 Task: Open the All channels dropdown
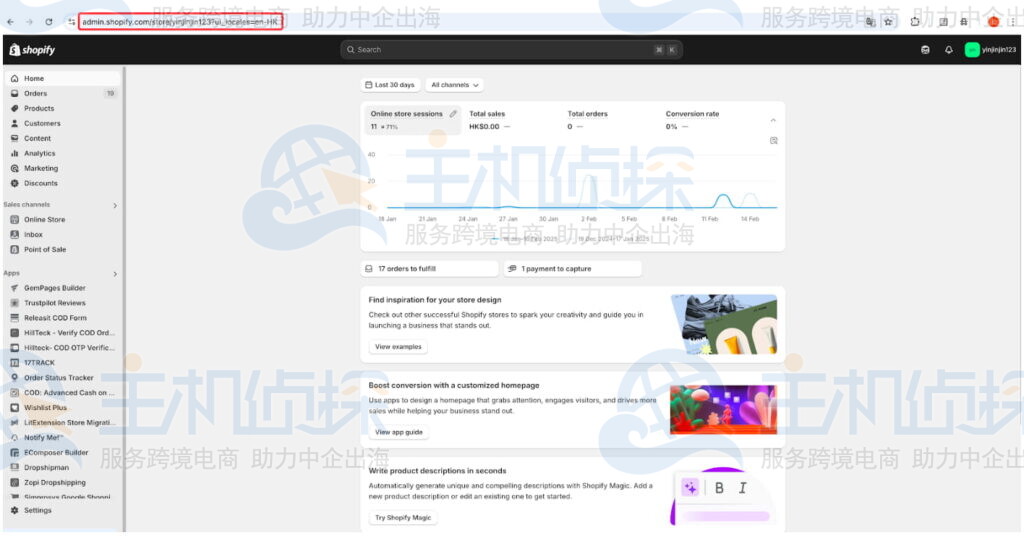click(x=455, y=85)
